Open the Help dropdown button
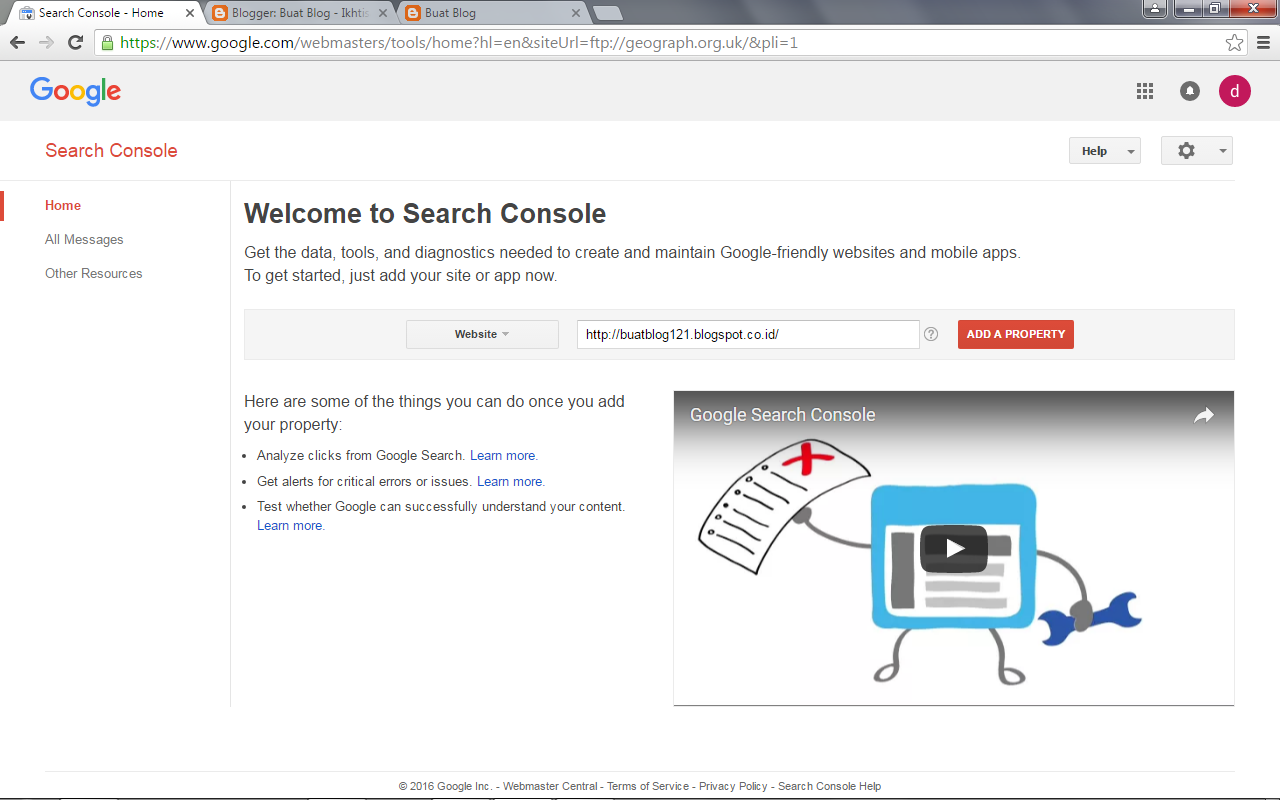This screenshot has width=1280, height=800. click(1105, 151)
